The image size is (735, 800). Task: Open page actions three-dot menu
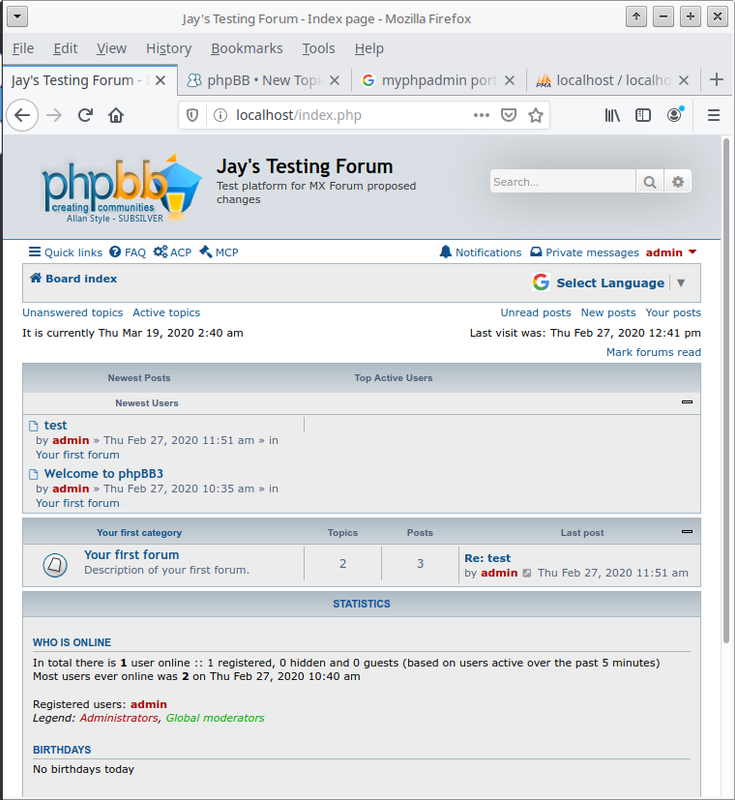[481, 115]
